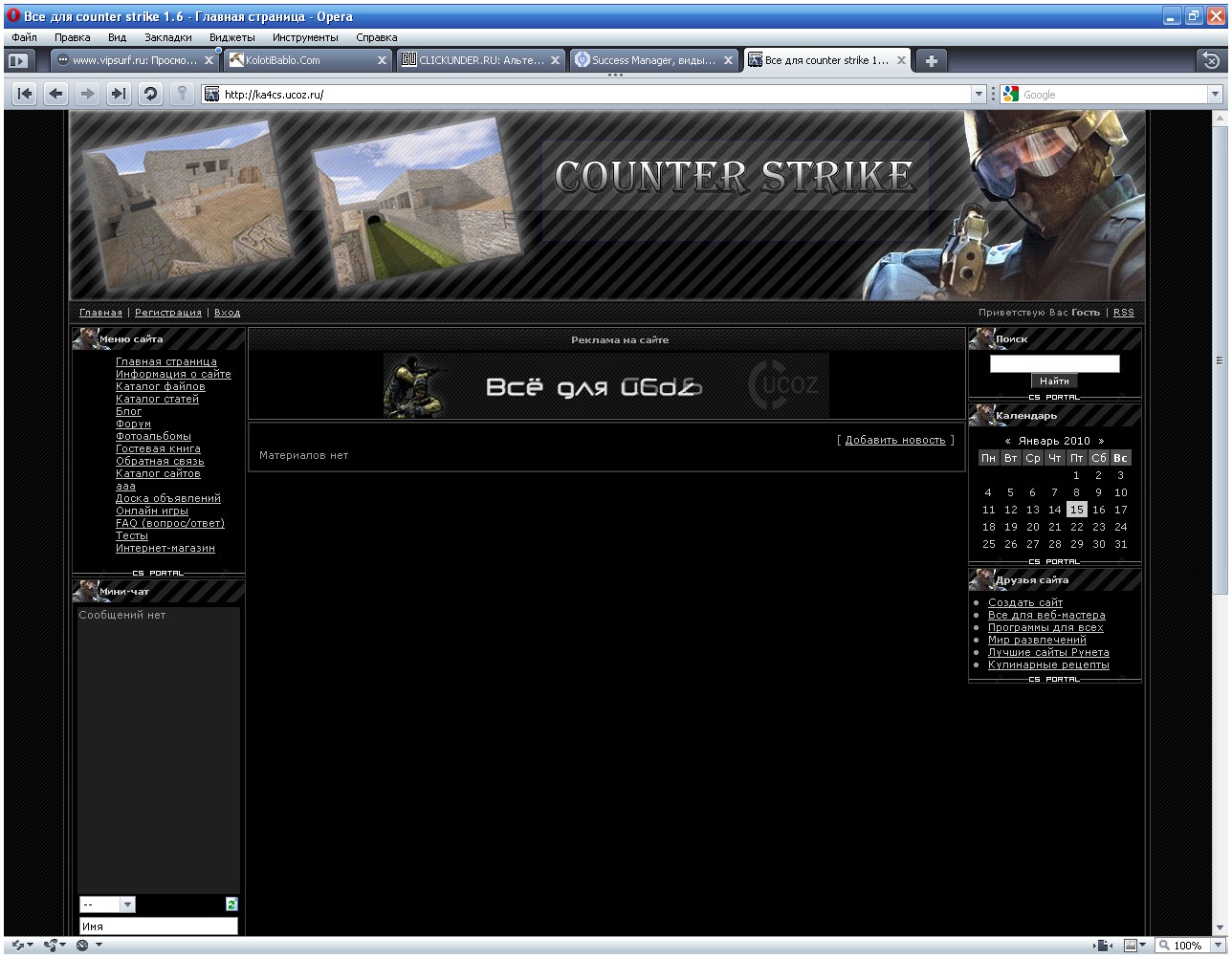This screenshot has height=958, width=1232.
Task: Toggle the Opera side panel
Action: pos(18,60)
